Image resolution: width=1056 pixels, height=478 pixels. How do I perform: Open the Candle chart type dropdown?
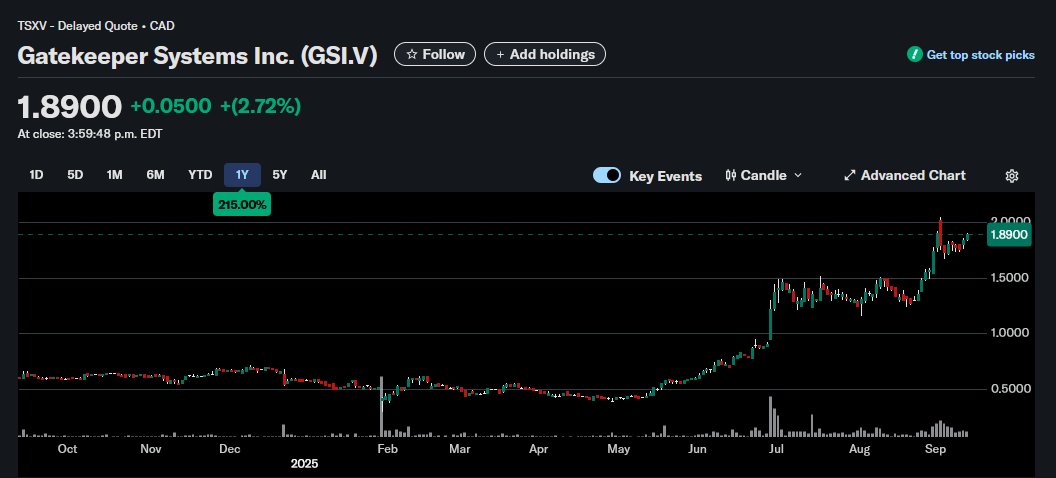[764, 175]
